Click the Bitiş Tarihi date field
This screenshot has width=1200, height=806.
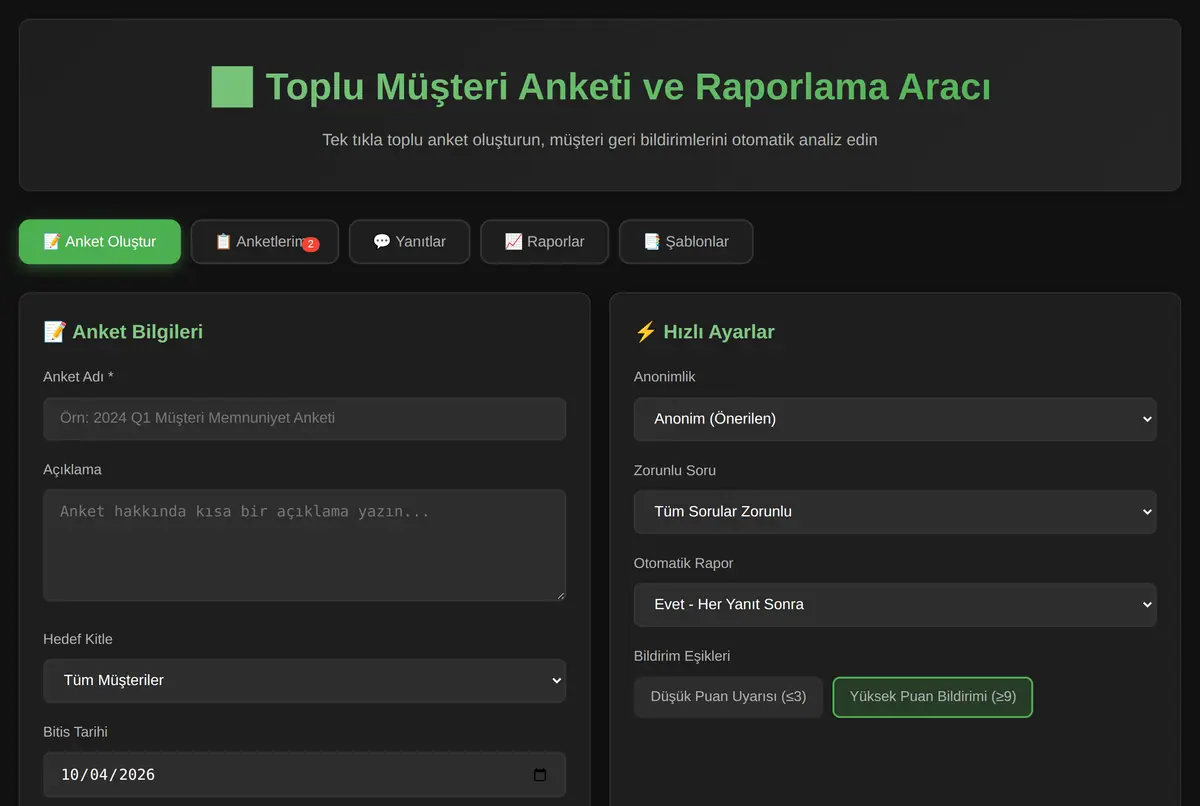(x=304, y=774)
